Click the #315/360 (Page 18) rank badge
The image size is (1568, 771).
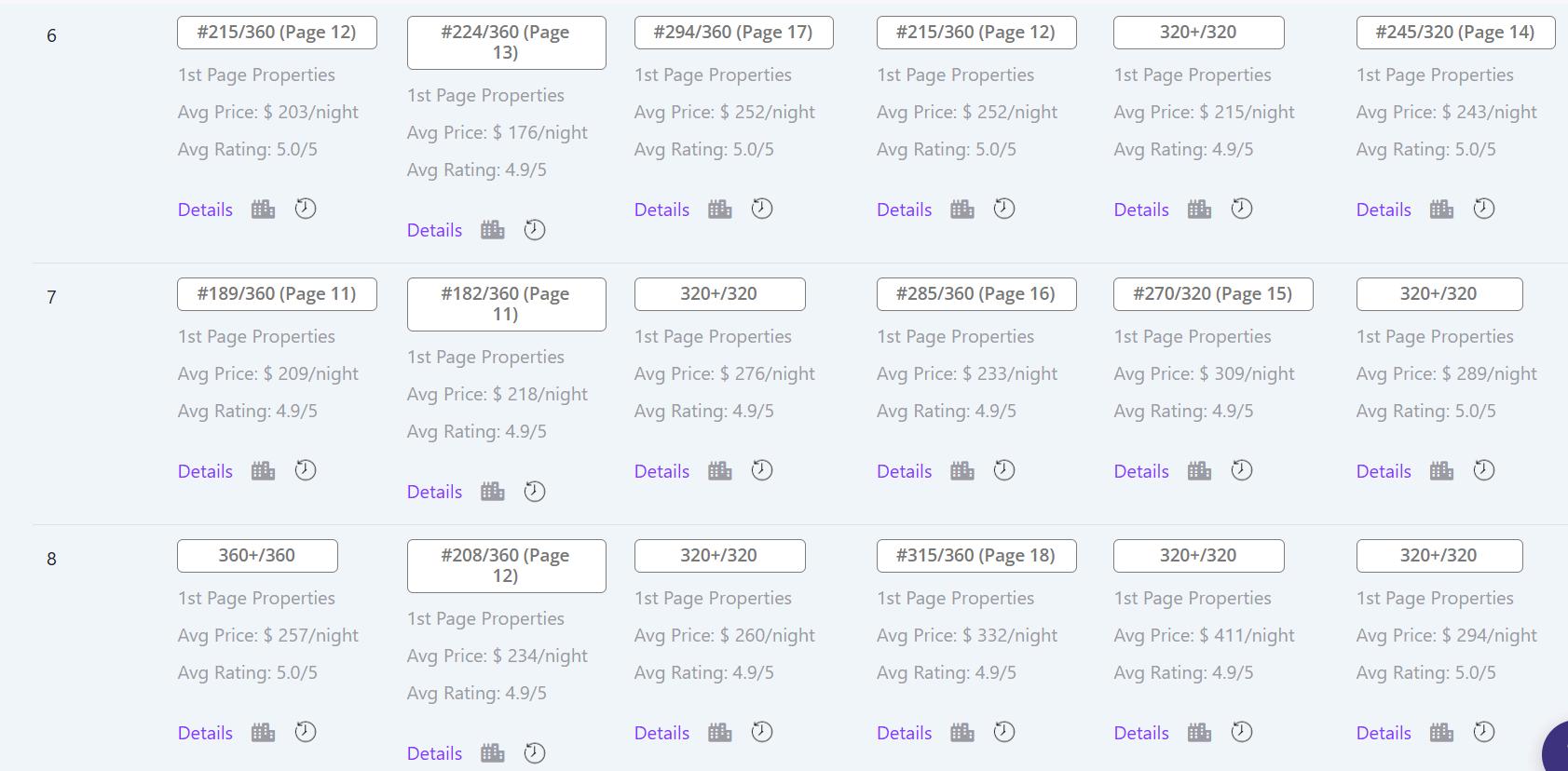coord(975,555)
